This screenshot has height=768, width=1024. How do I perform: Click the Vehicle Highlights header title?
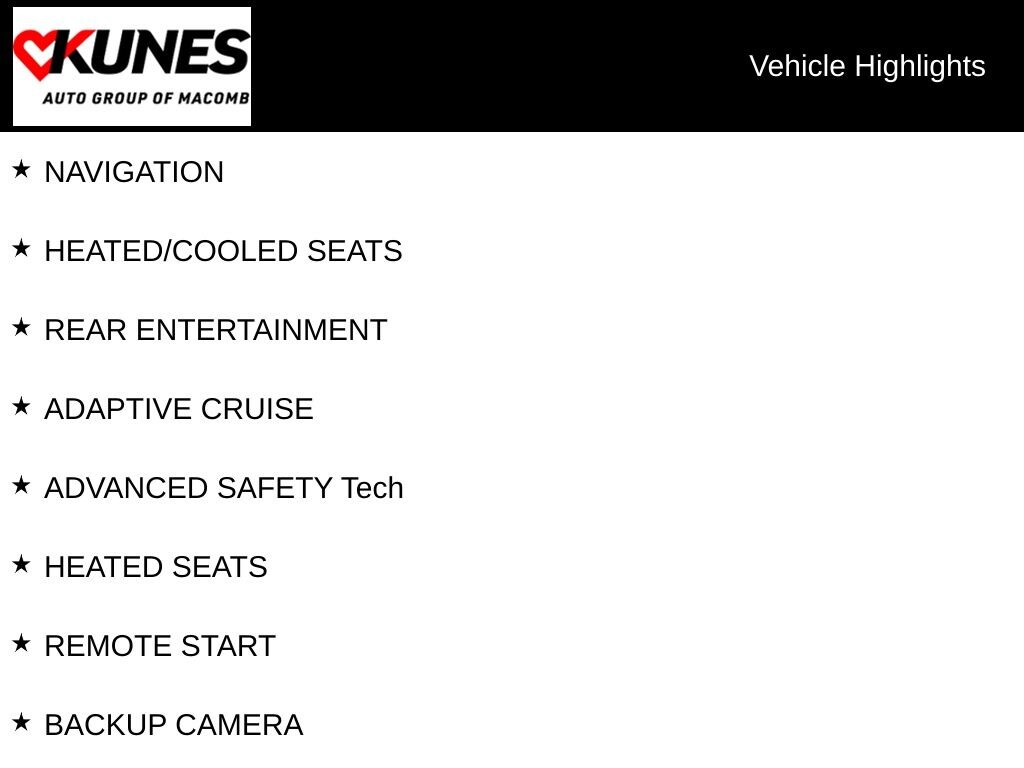[x=867, y=66]
